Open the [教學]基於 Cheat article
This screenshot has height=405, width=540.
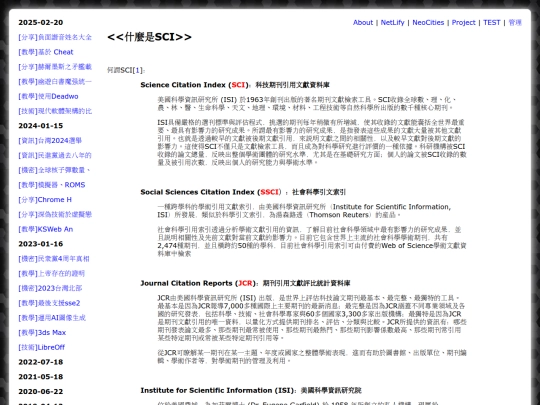point(46,52)
